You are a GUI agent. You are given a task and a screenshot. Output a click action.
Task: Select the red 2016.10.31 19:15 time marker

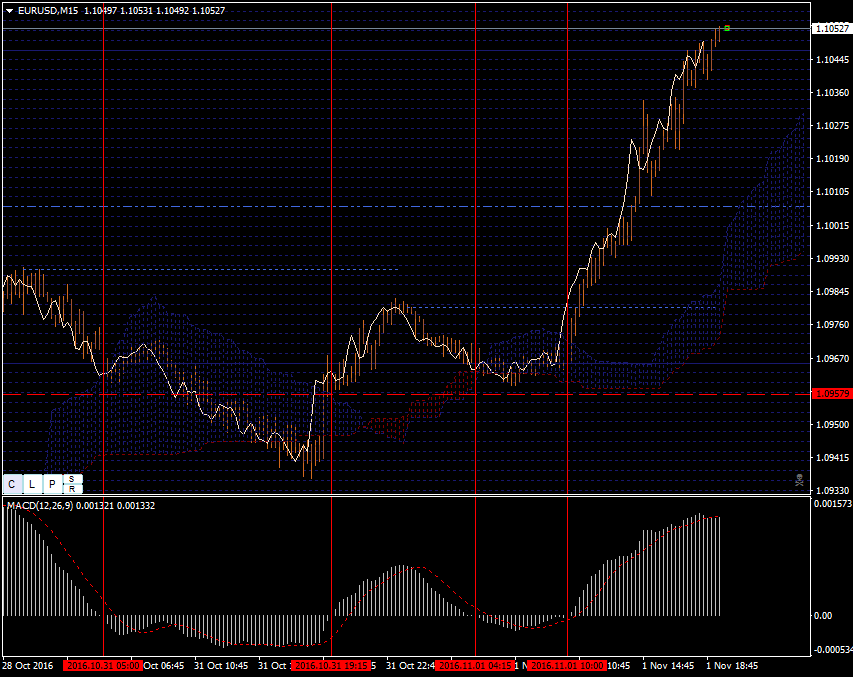pos(332,665)
